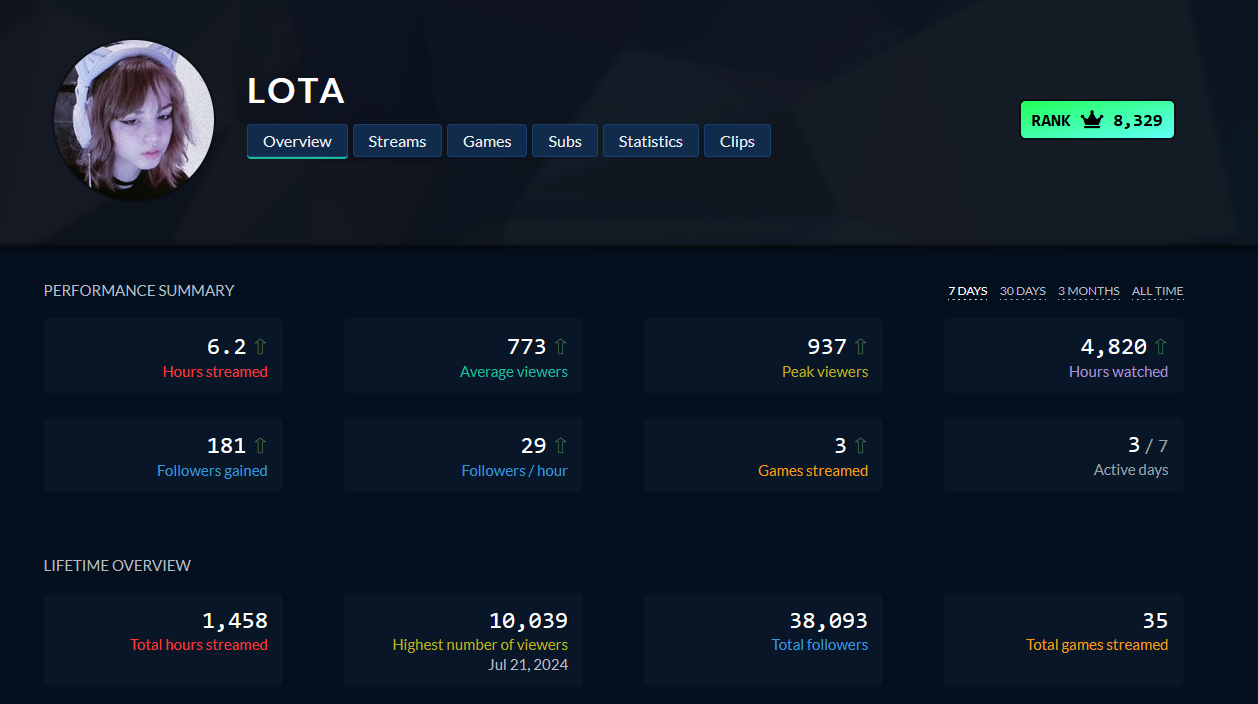Image resolution: width=1258 pixels, height=704 pixels.
Task: Click the green arrow beside Hours streamed
Action: (260, 347)
